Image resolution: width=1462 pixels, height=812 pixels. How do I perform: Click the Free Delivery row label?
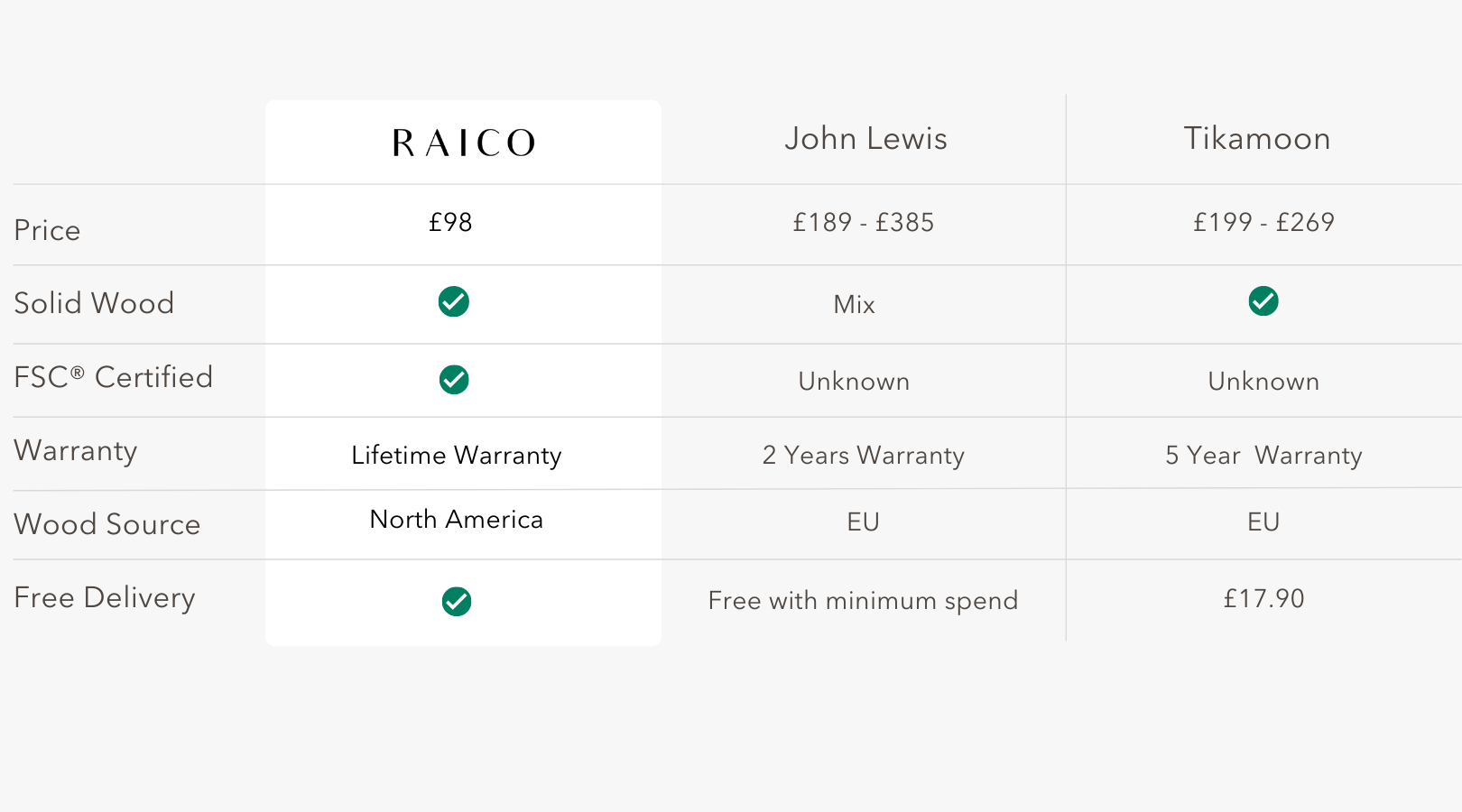click(x=105, y=598)
